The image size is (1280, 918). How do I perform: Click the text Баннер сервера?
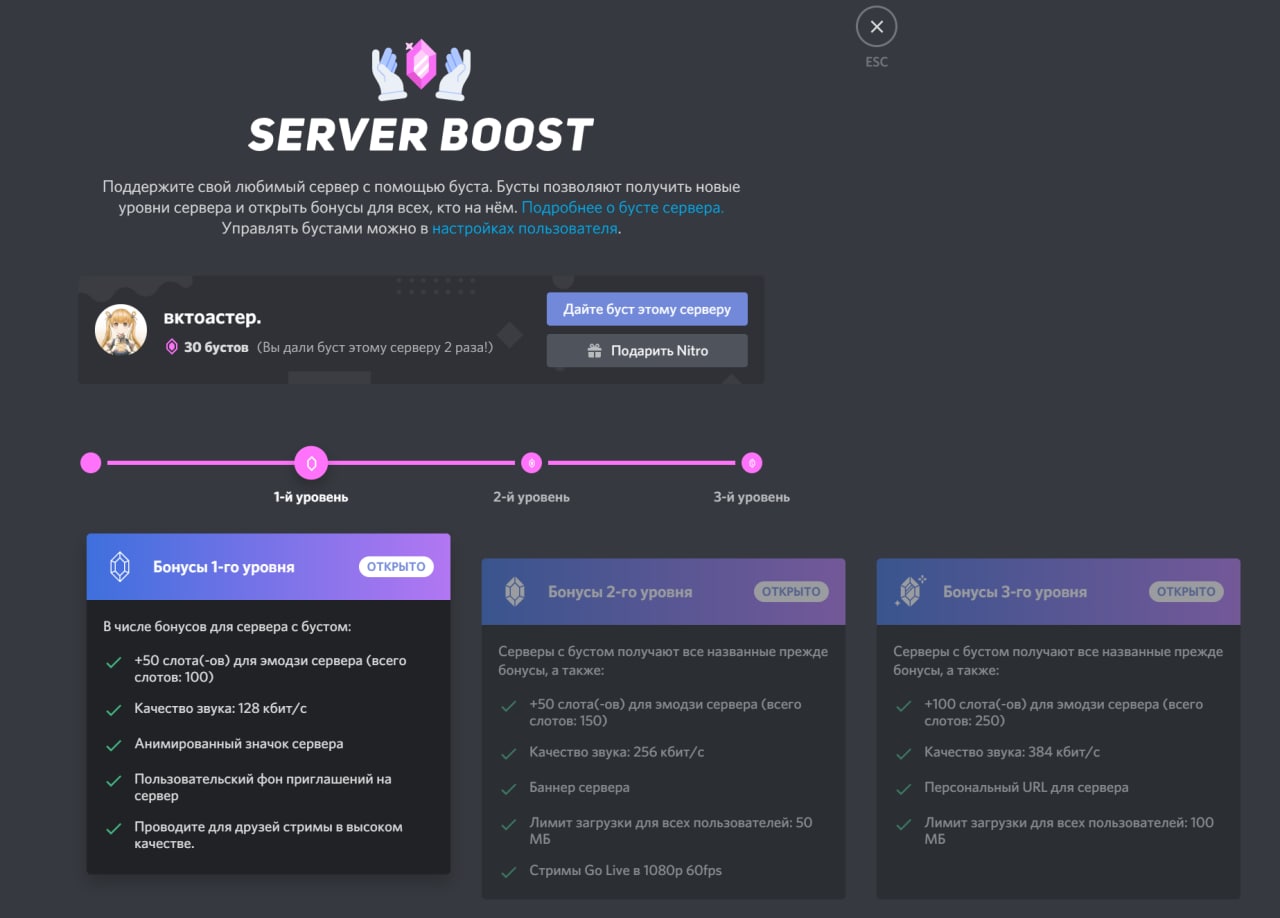tap(580, 788)
